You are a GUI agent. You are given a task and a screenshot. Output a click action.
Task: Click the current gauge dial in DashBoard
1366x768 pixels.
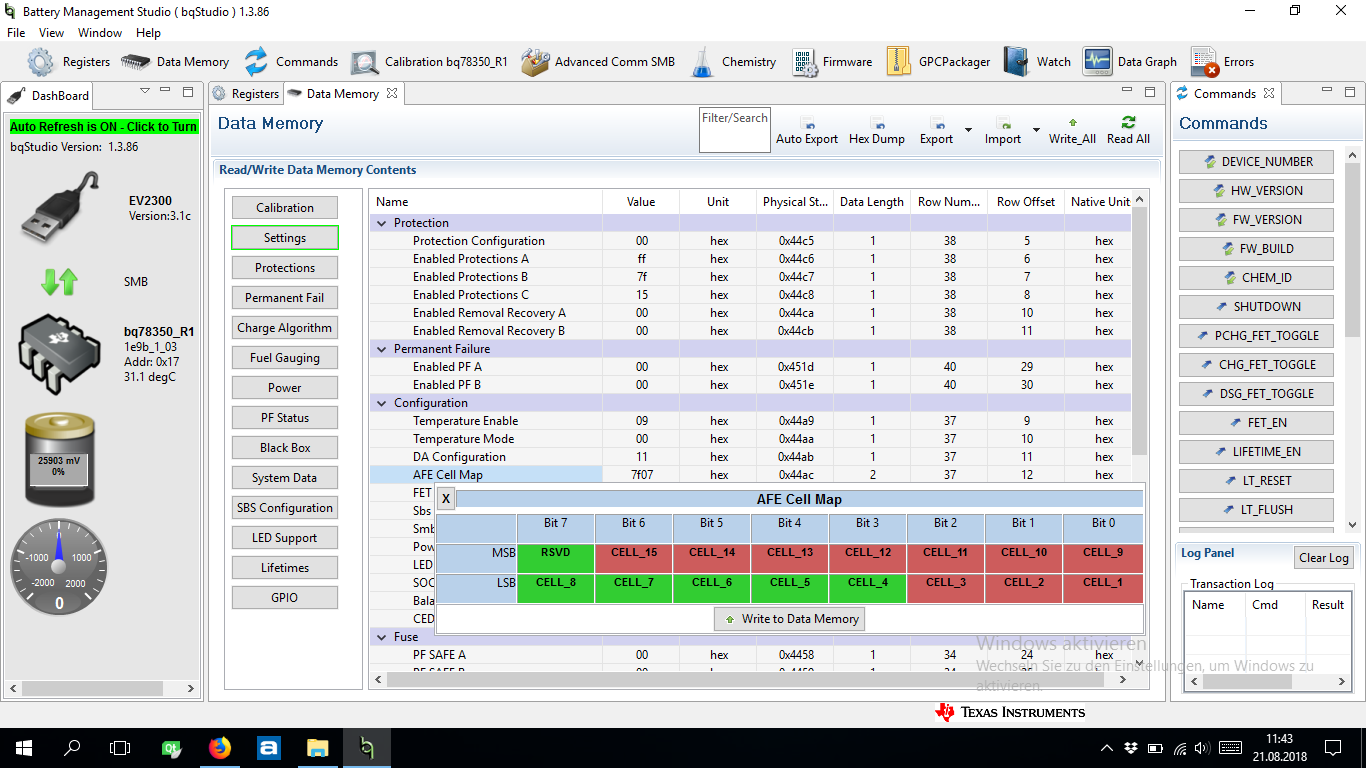(59, 566)
